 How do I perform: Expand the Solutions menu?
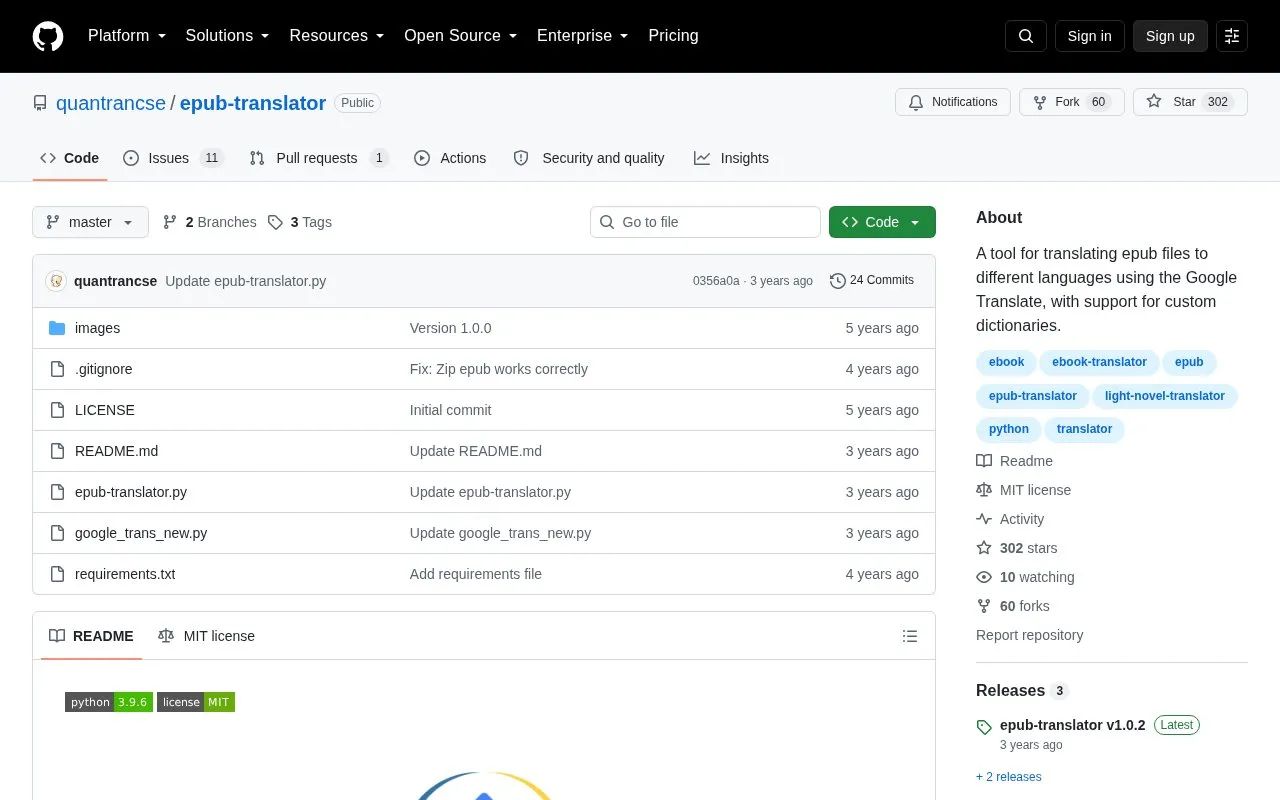pos(228,36)
